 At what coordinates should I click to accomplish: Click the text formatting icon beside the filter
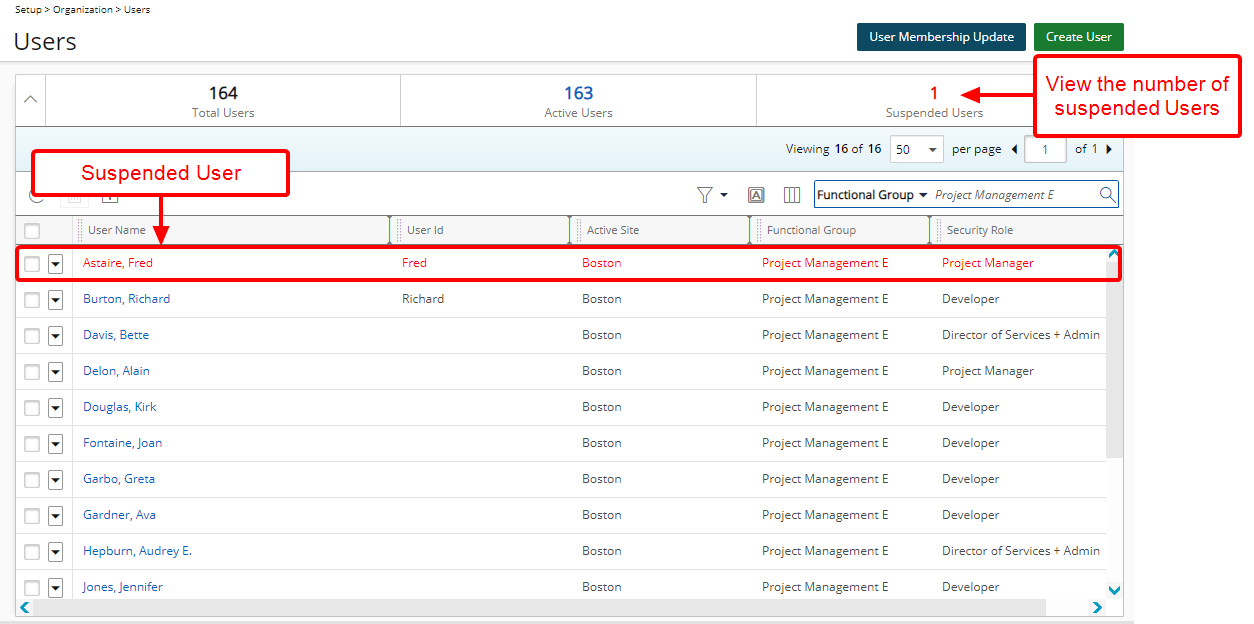[756, 195]
